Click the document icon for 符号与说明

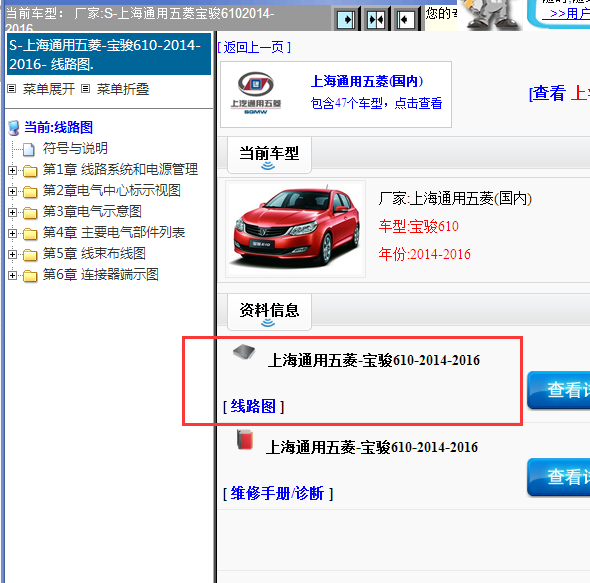[29, 149]
